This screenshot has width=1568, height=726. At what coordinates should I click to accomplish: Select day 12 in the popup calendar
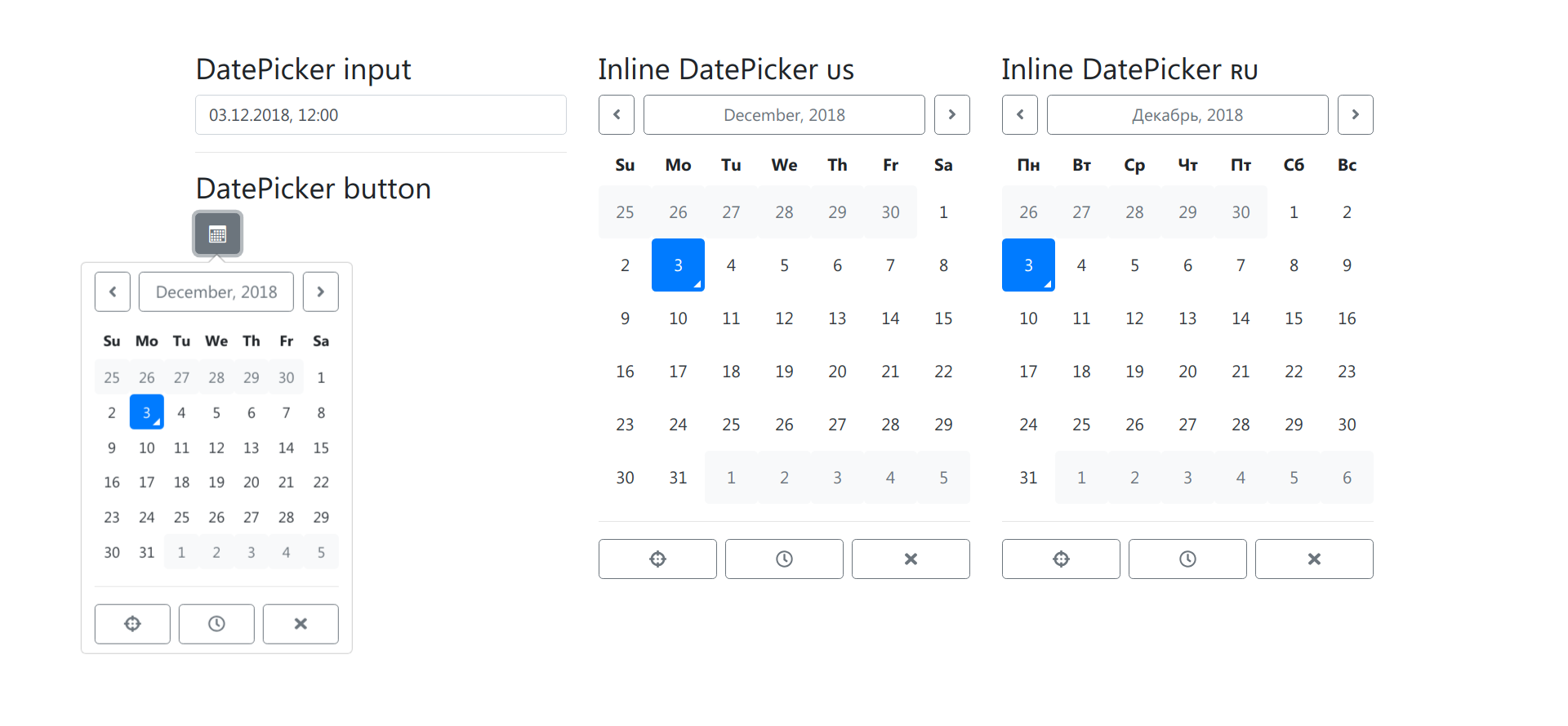tap(216, 448)
